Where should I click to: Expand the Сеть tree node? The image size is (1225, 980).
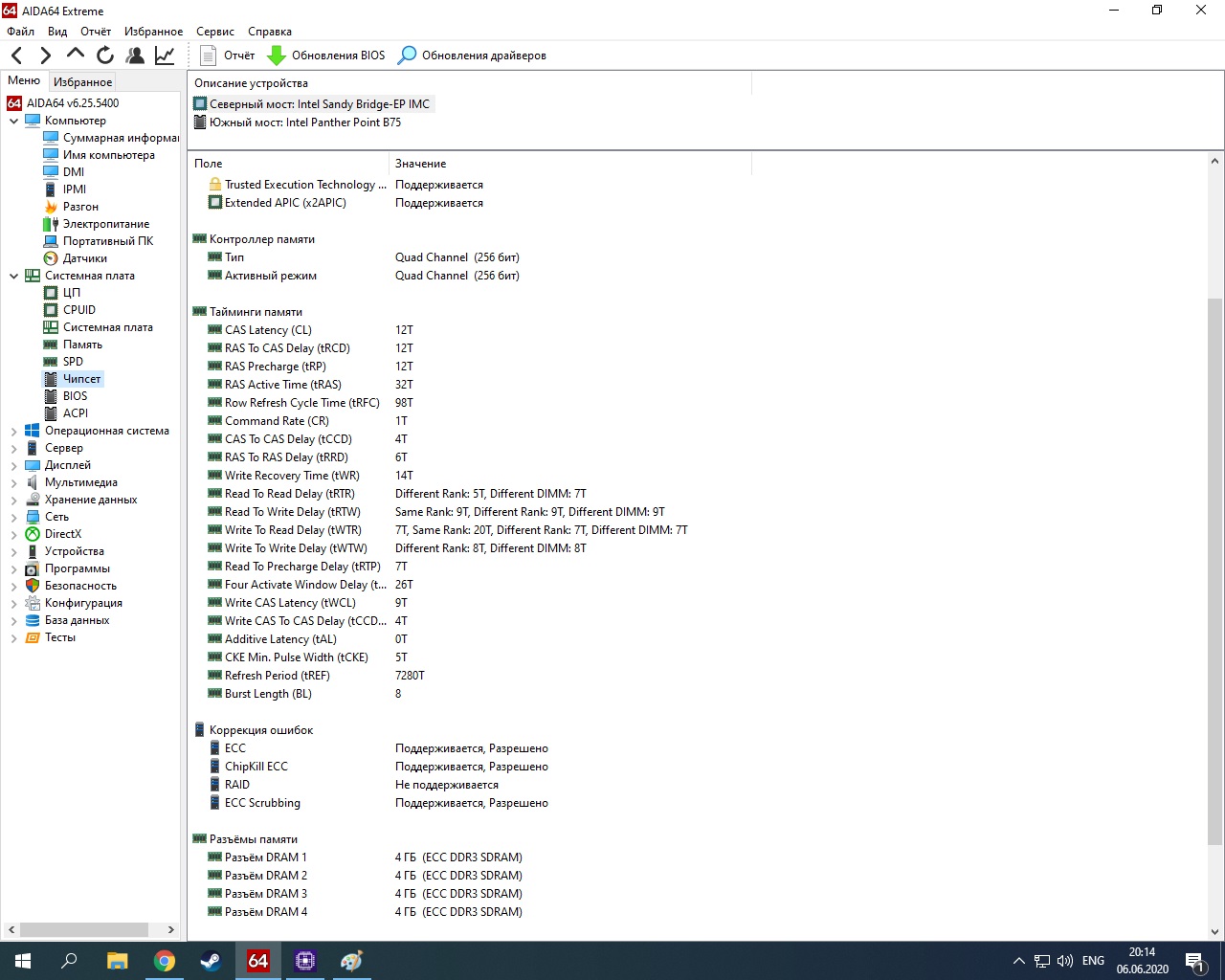13,517
